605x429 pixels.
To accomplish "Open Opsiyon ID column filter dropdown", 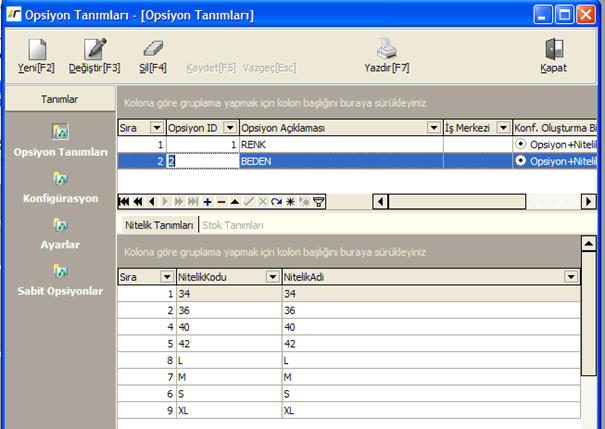I will tap(230, 127).
